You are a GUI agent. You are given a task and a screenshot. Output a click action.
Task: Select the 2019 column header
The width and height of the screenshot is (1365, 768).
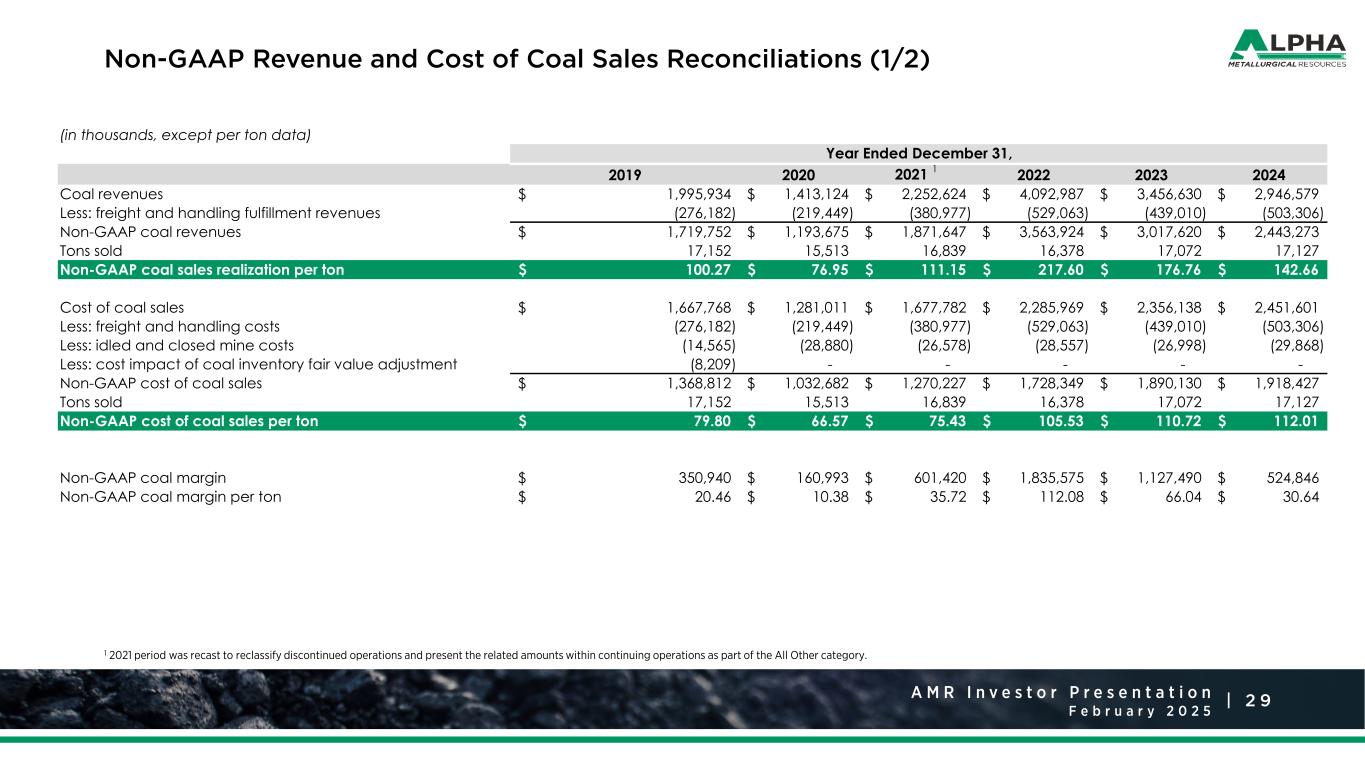click(625, 174)
